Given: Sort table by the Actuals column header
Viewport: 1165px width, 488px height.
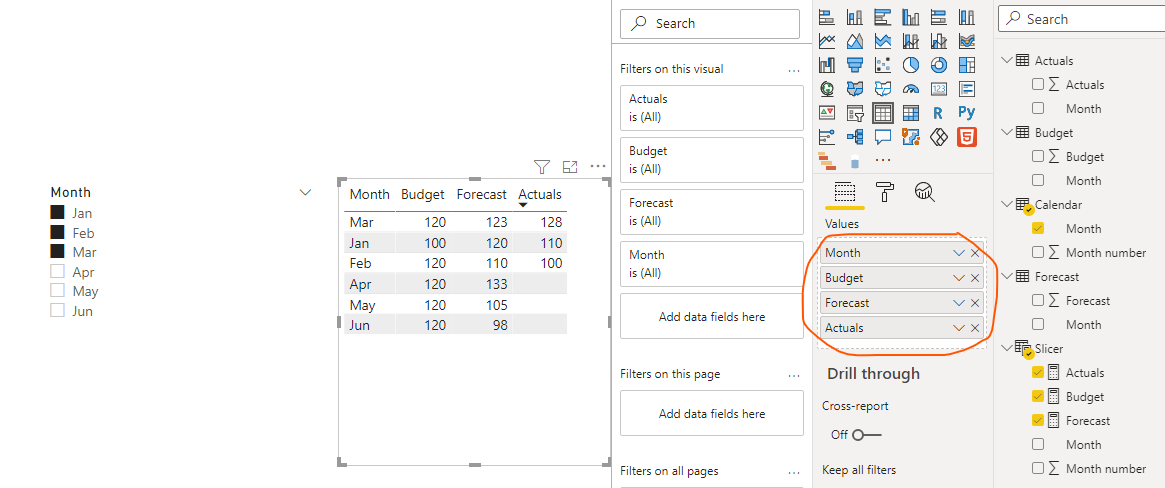Looking at the screenshot, I should [539, 195].
